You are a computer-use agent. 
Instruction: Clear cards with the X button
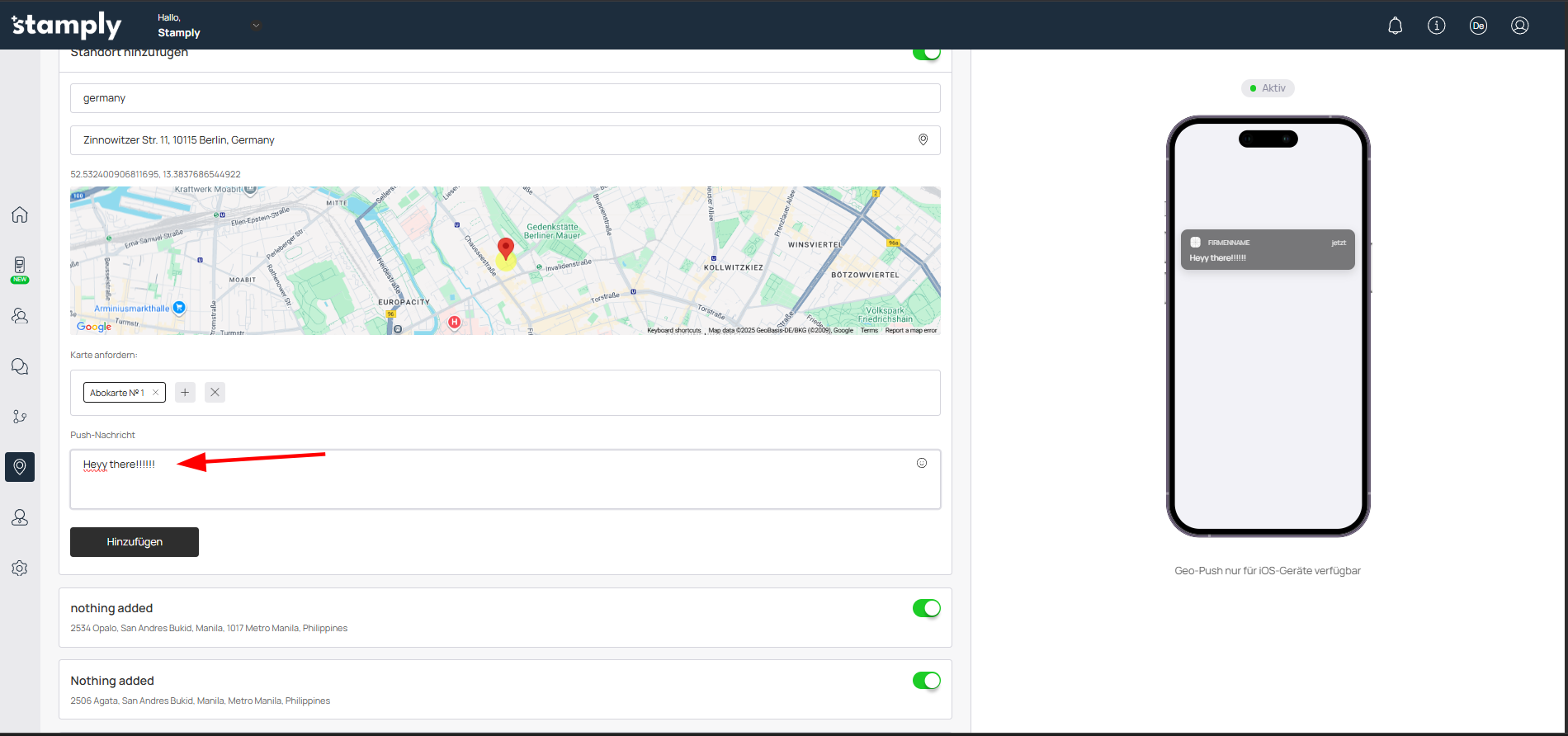215,393
